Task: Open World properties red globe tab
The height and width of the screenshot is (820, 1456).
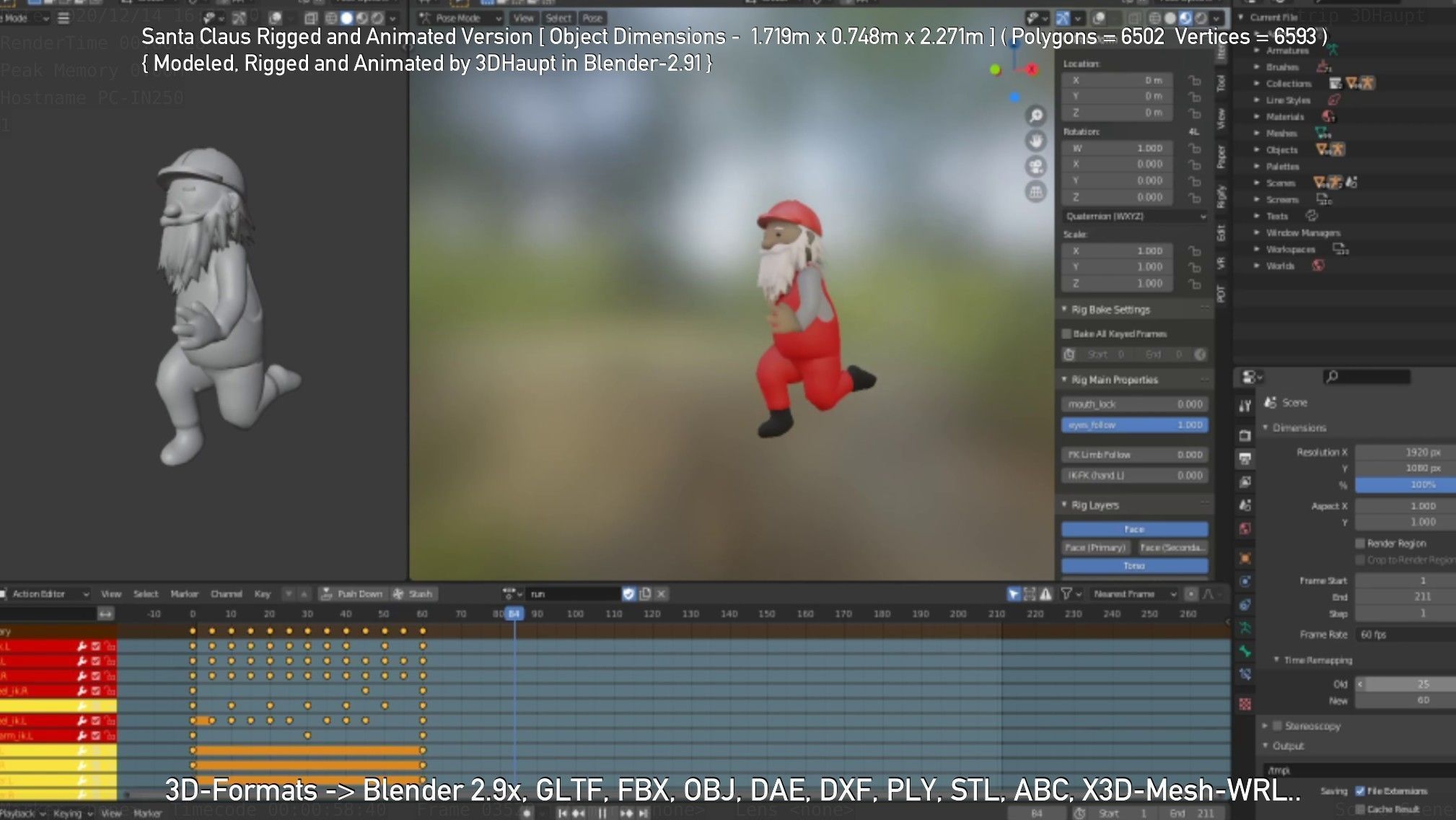Action: click(1245, 528)
